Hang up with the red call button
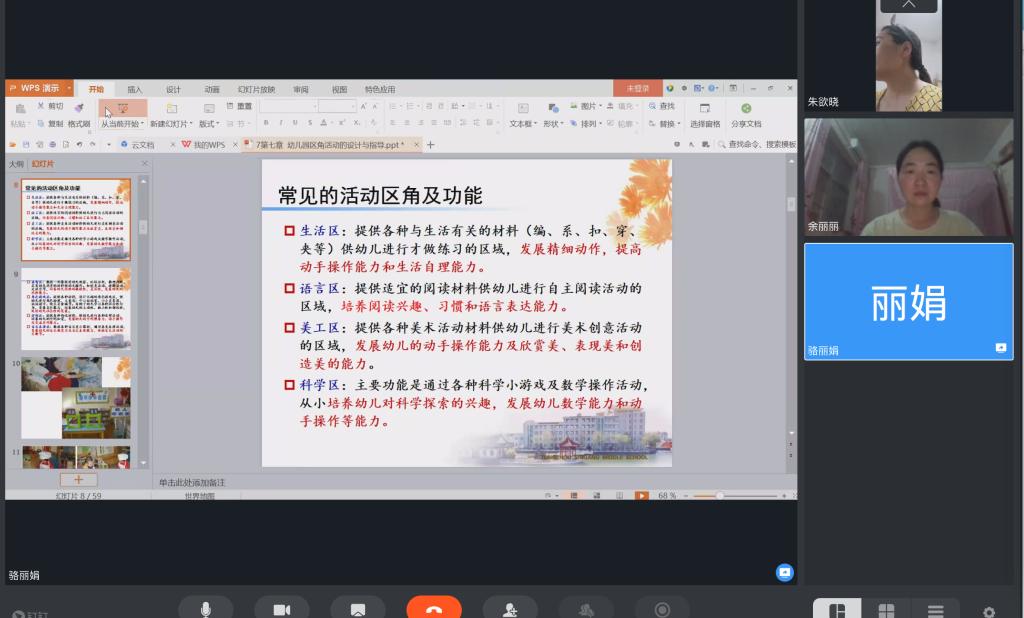 (434, 608)
